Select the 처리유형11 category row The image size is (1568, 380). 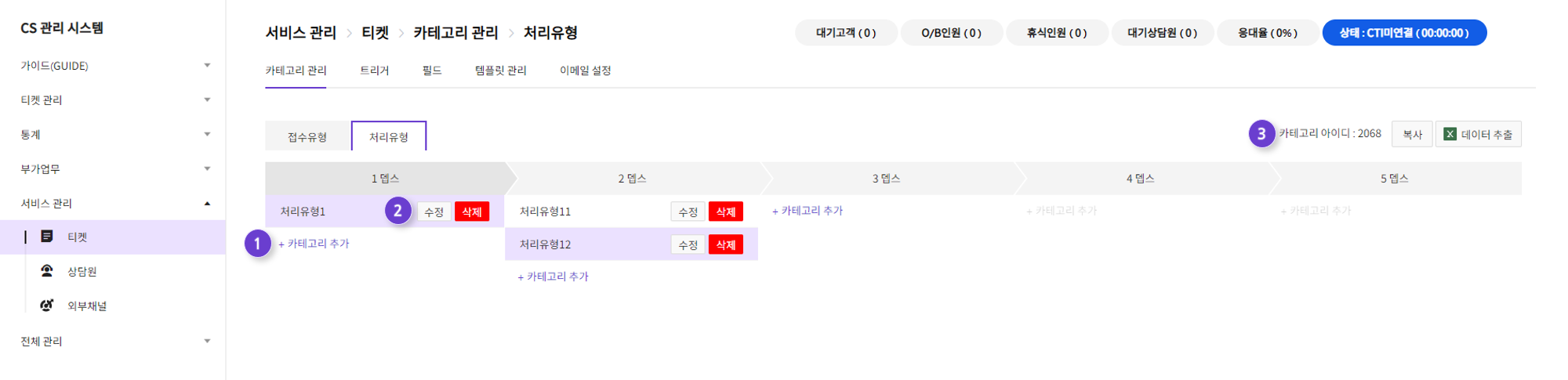(631, 212)
